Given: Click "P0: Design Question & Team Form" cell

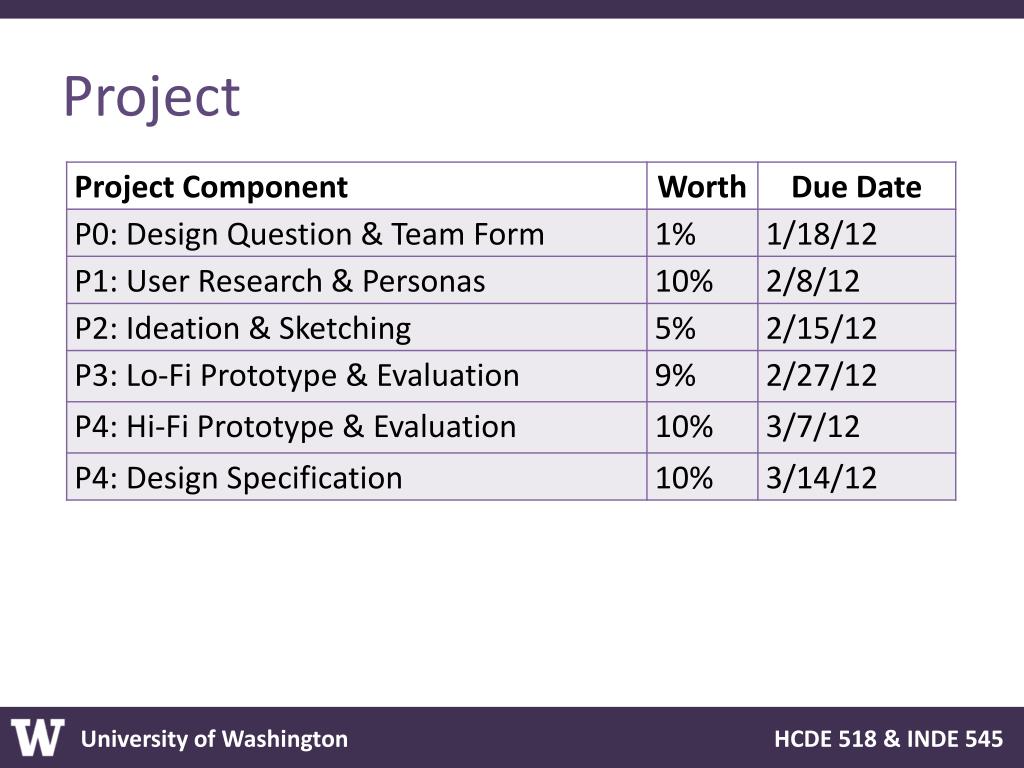Looking at the screenshot, I should (x=310, y=234).
